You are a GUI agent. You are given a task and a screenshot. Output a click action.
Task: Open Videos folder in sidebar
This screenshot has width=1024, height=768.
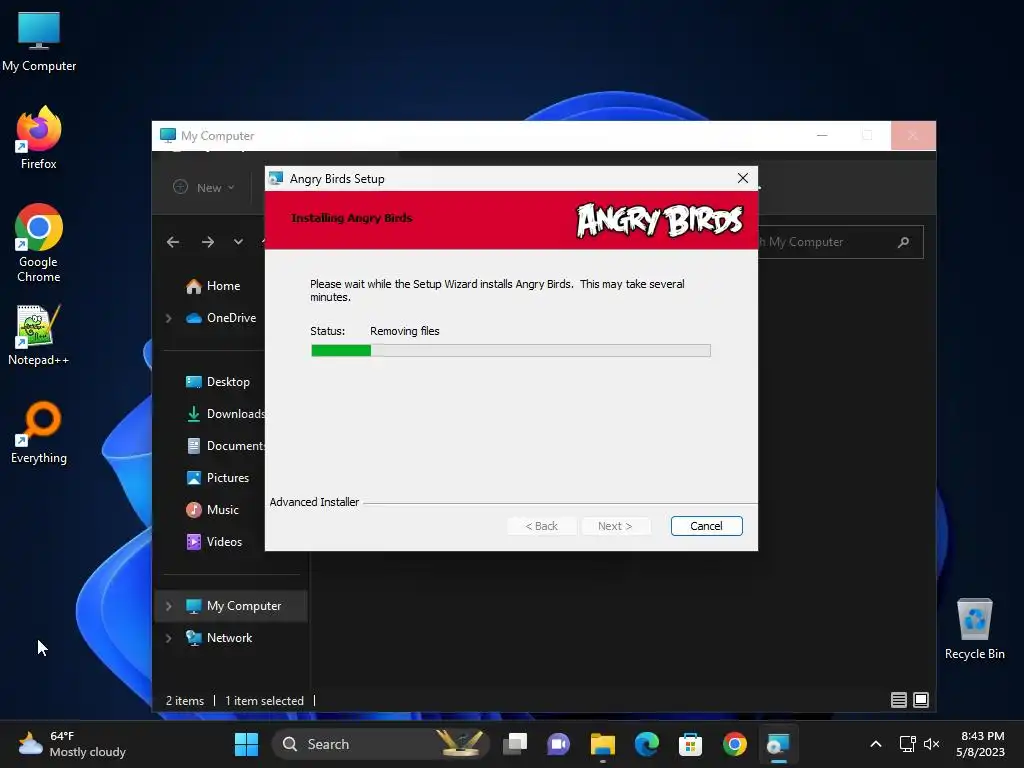[x=214, y=542]
